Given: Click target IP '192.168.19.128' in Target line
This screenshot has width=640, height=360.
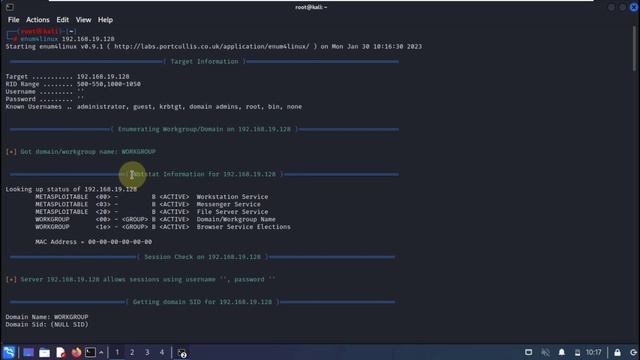Looking at the screenshot, I should coord(103,77).
